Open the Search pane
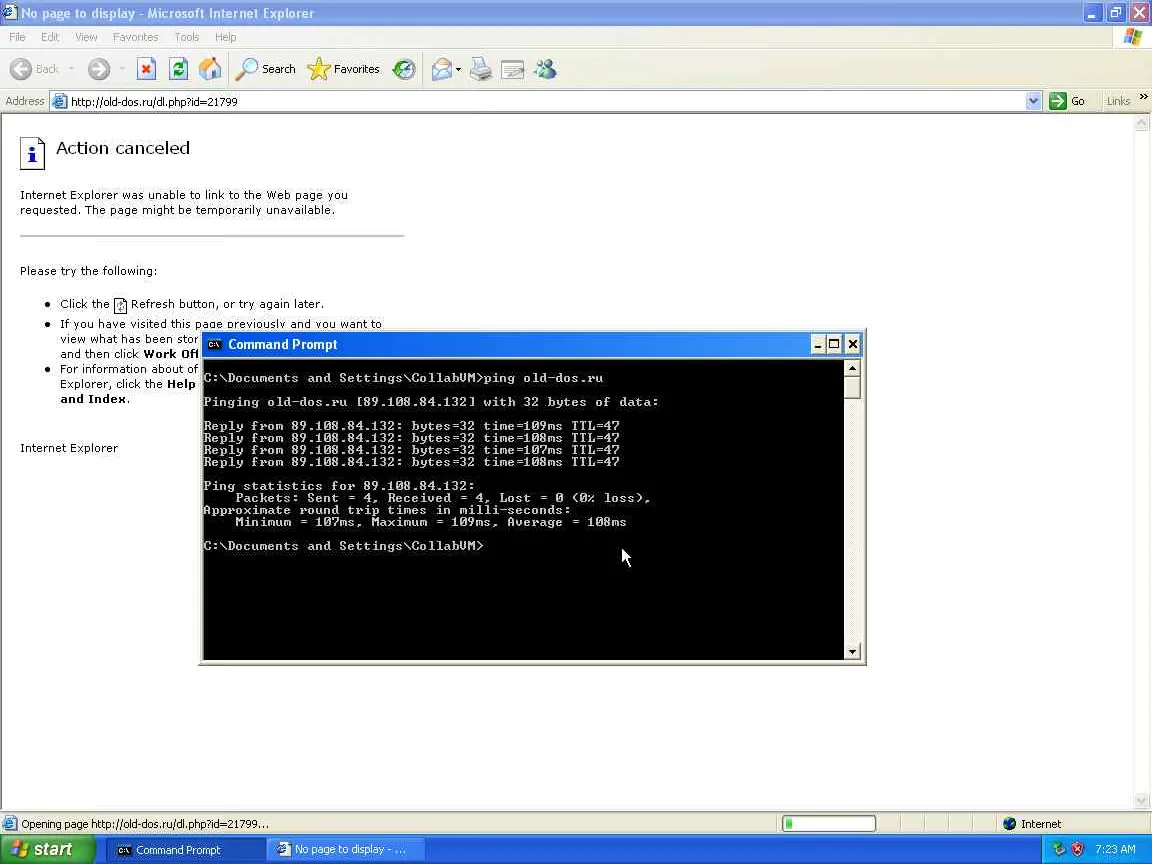The image size is (1152, 864). (x=266, y=69)
